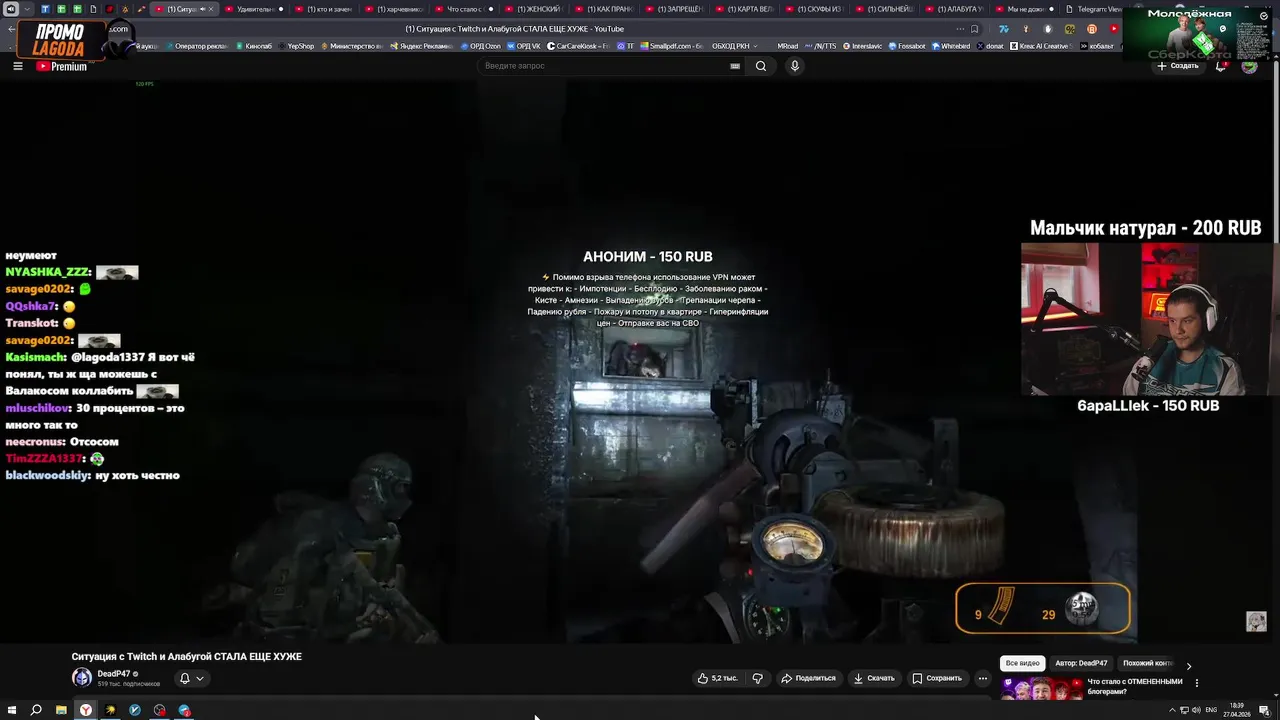Open browser page options (three dots) in address bar
Screen dimensions: 1280x720
pos(959,29)
